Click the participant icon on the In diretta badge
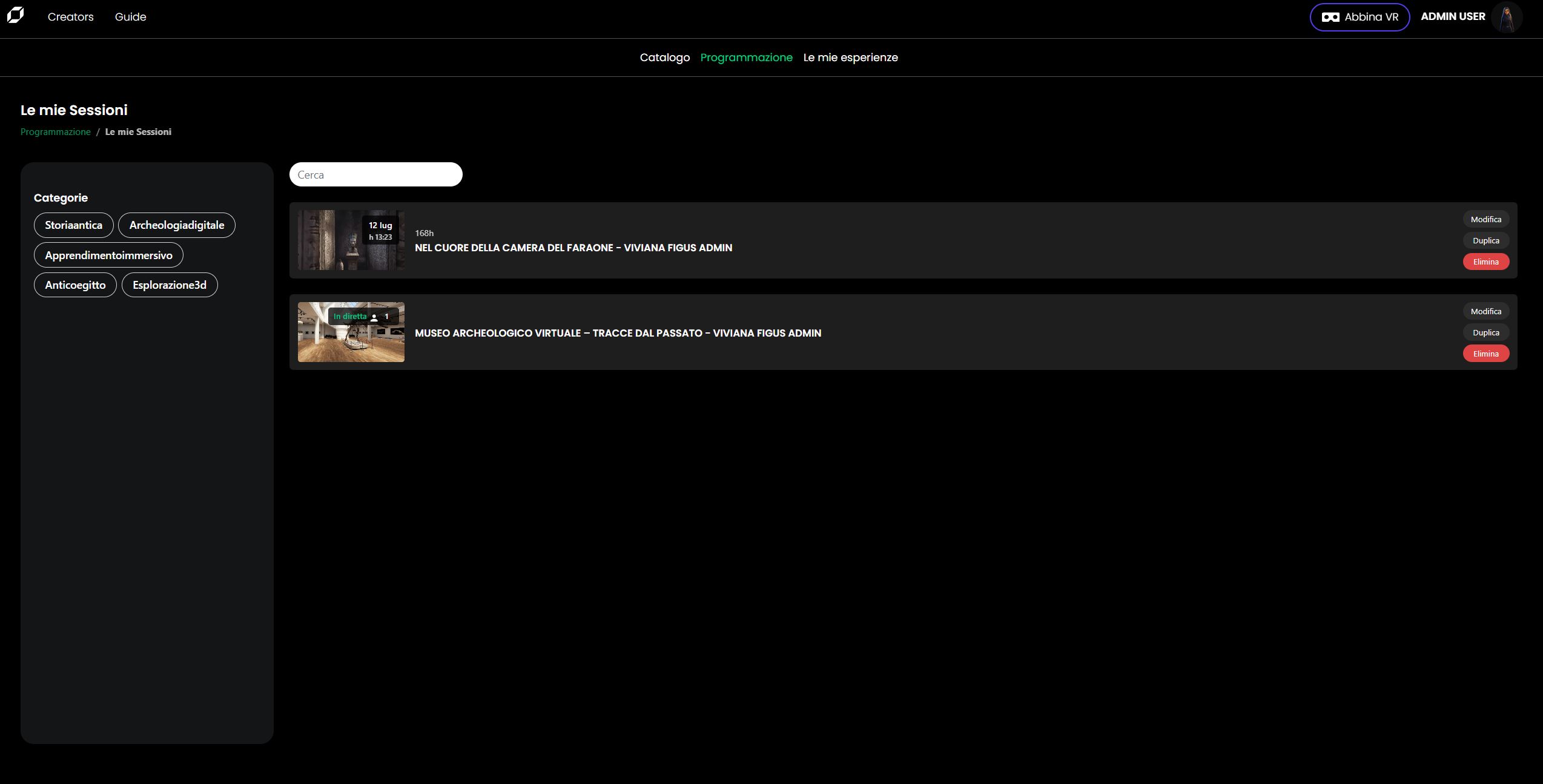The width and height of the screenshot is (1543, 784). click(x=374, y=316)
